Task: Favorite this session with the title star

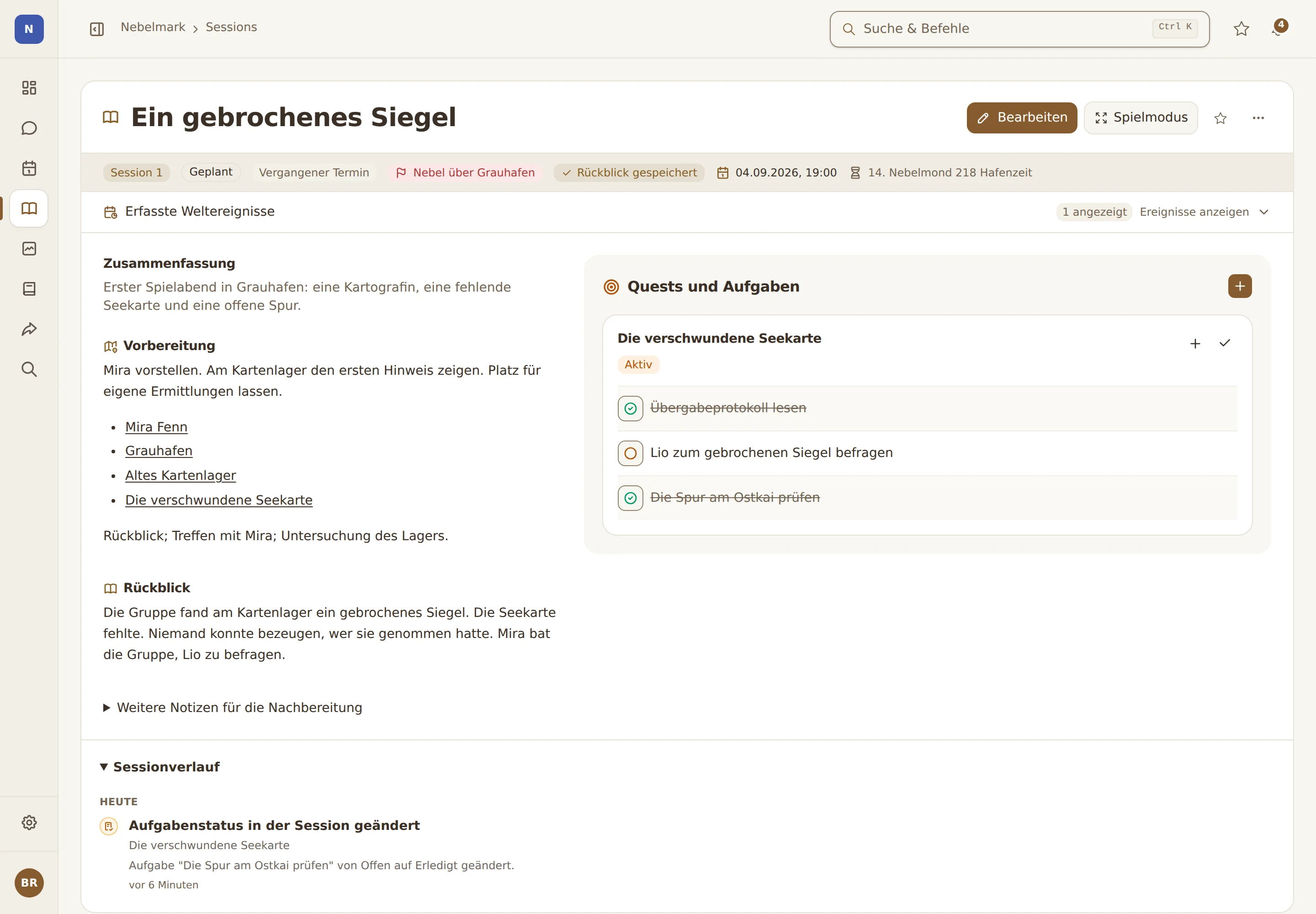Action: pos(1220,118)
